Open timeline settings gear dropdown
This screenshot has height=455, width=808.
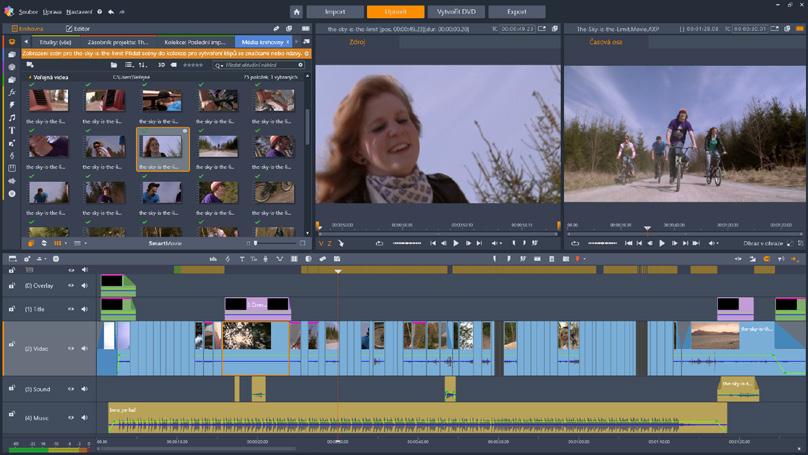pyautogui.click(x=27, y=259)
